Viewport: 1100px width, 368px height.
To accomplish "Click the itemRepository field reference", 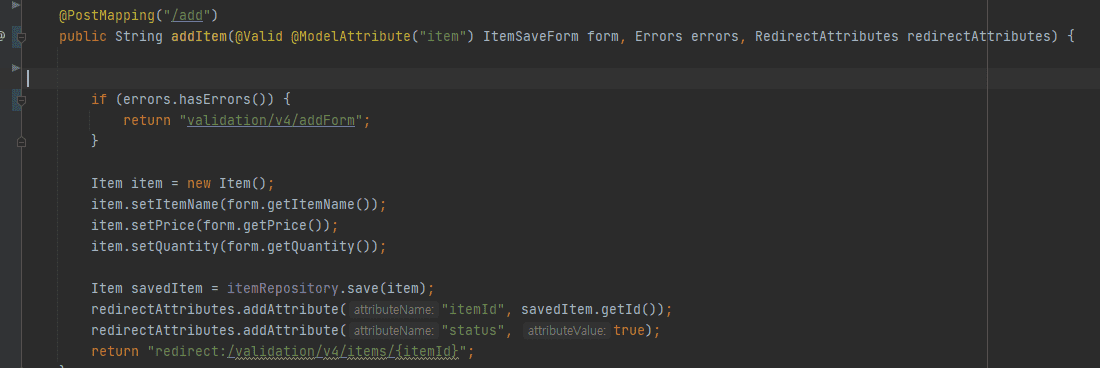I will [283, 288].
